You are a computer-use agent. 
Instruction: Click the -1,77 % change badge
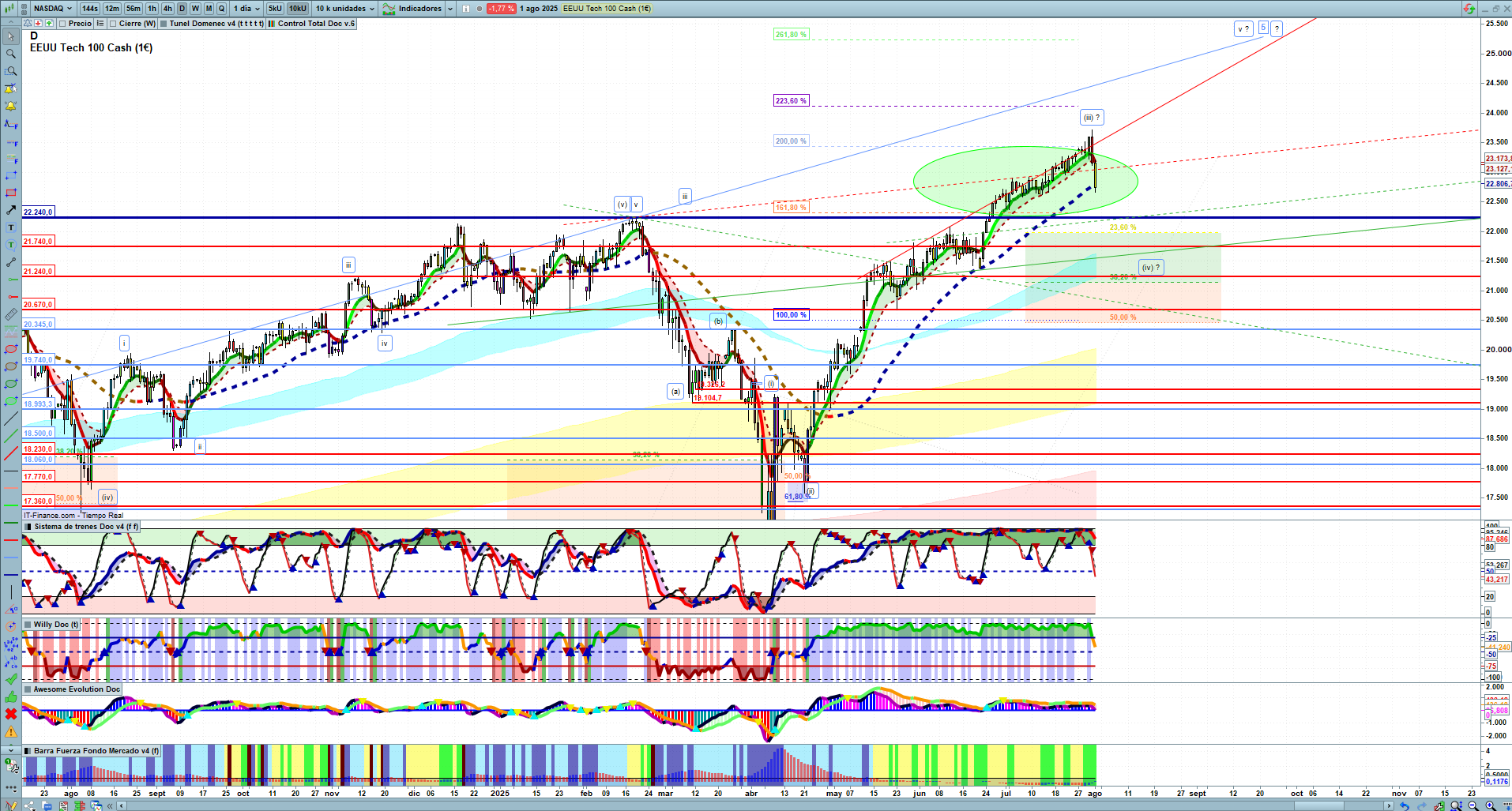[x=501, y=9]
